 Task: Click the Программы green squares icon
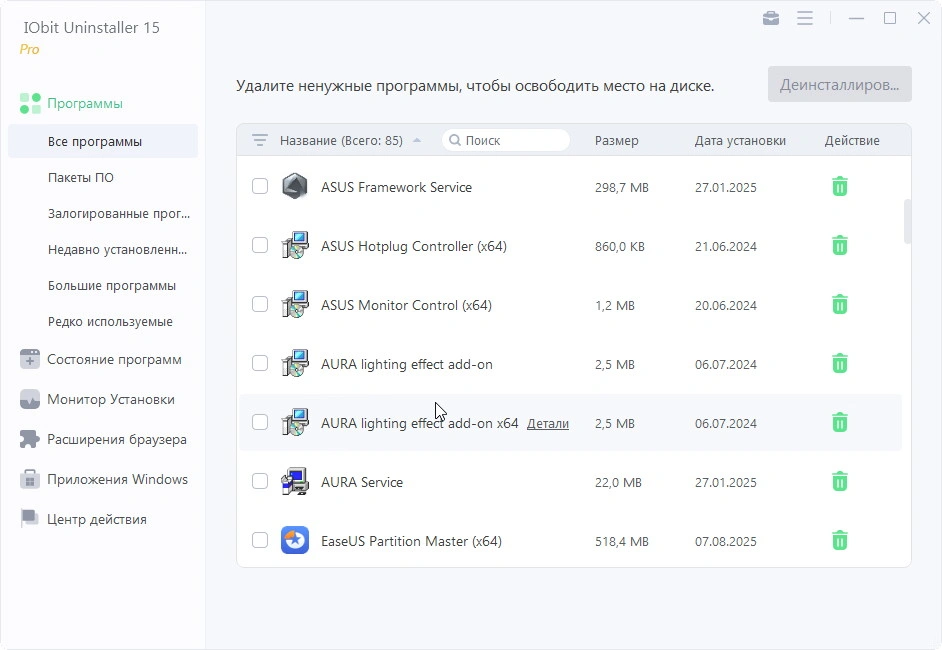[30, 103]
